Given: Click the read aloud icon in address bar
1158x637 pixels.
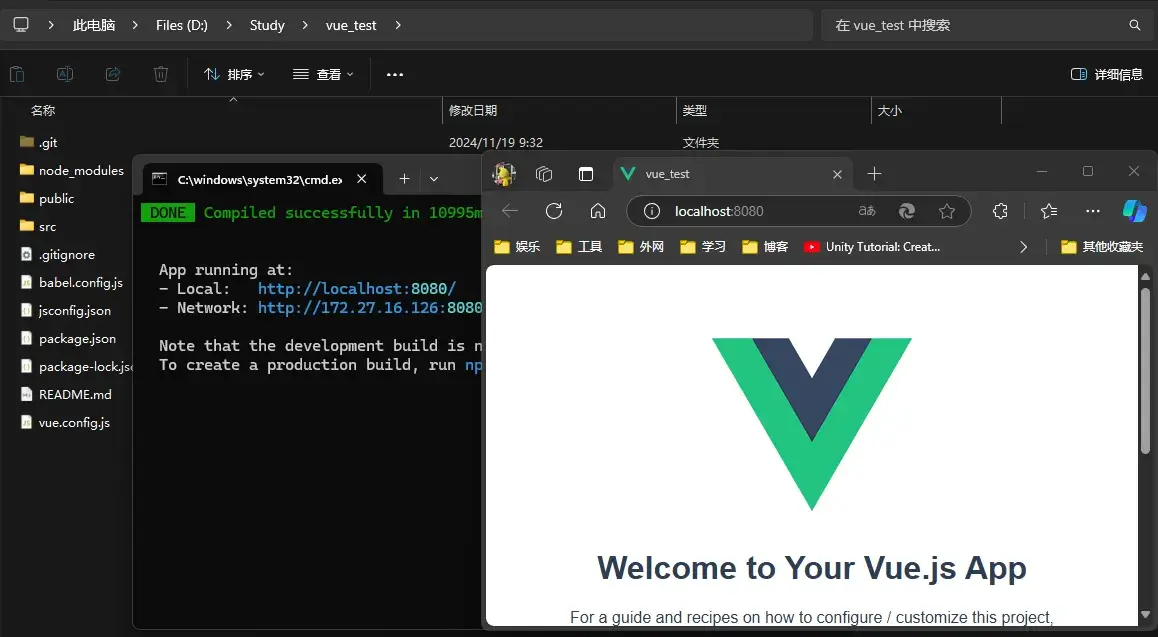Looking at the screenshot, I should [867, 211].
